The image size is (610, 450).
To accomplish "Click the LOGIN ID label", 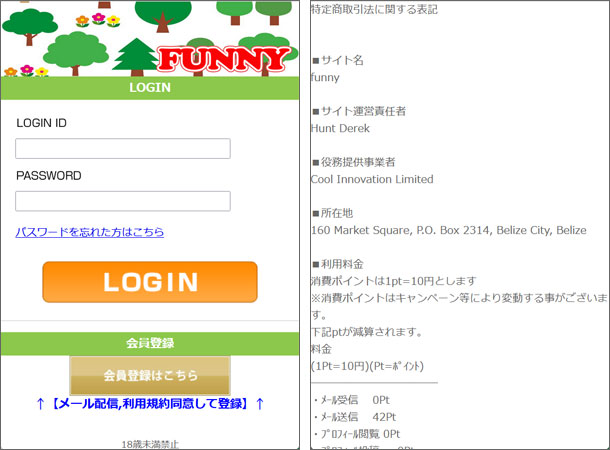I will (x=42, y=123).
